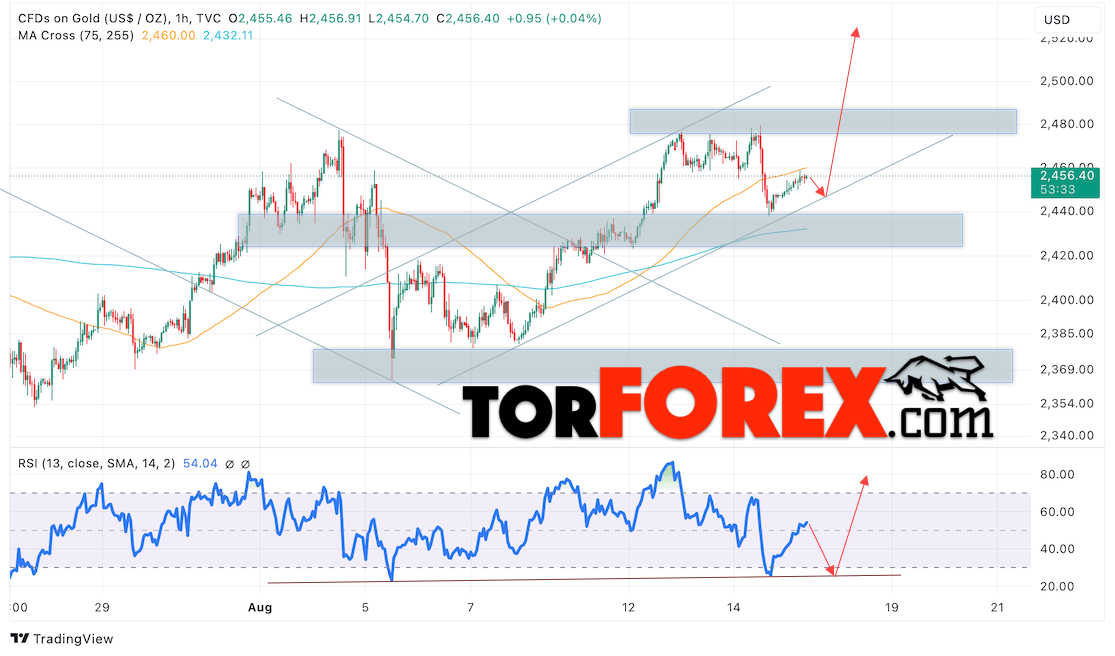Click the first ∅ symbol in RSI legend
The image size is (1115, 656).
pos(230,464)
